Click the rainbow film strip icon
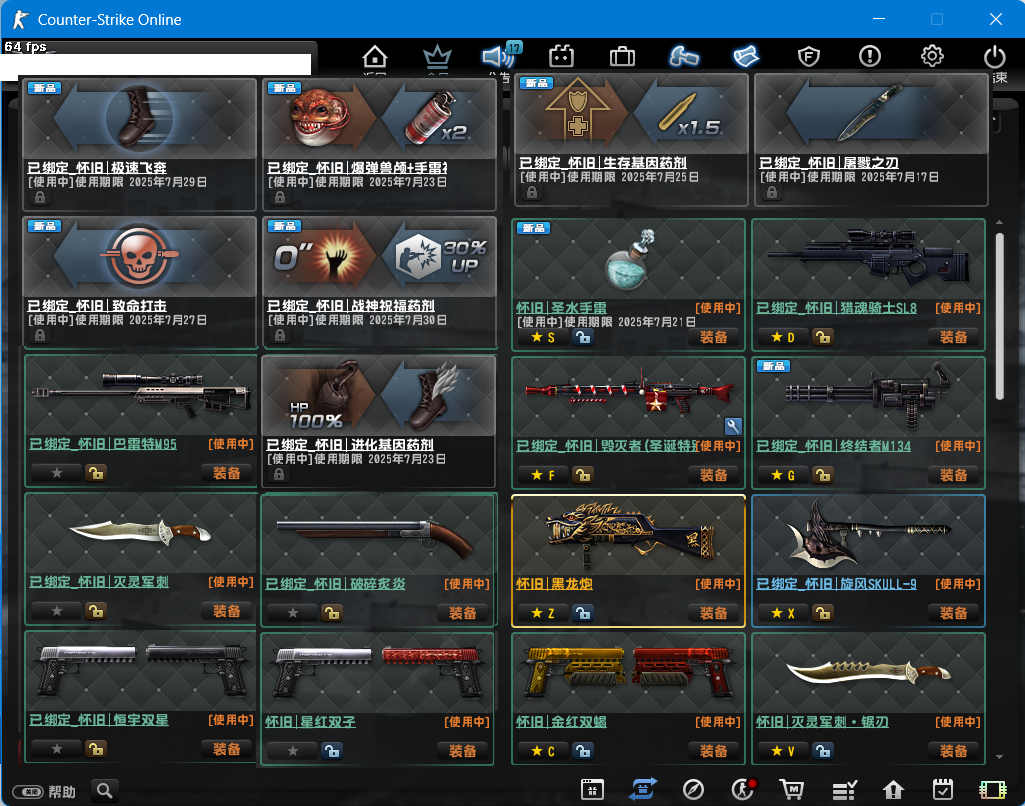This screenshot has width=1025, height=806. coord(992,790)
